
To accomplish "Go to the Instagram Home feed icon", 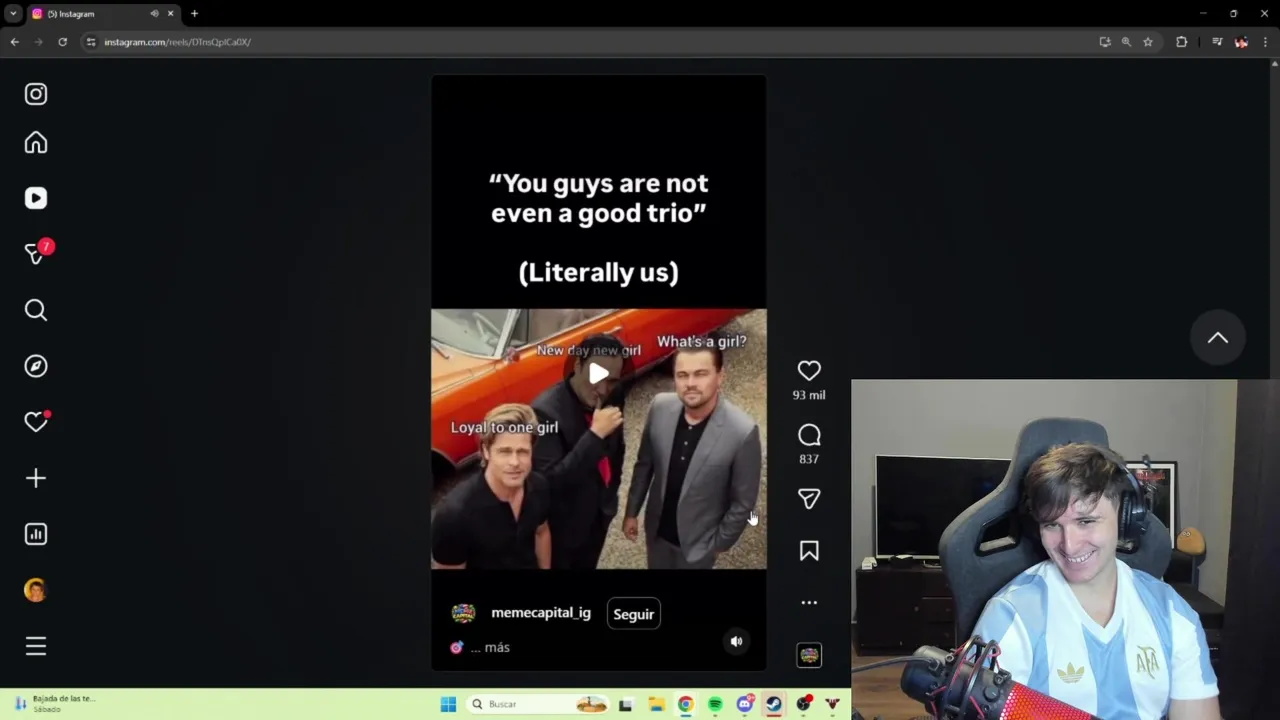I will click(x=36, y=143).
